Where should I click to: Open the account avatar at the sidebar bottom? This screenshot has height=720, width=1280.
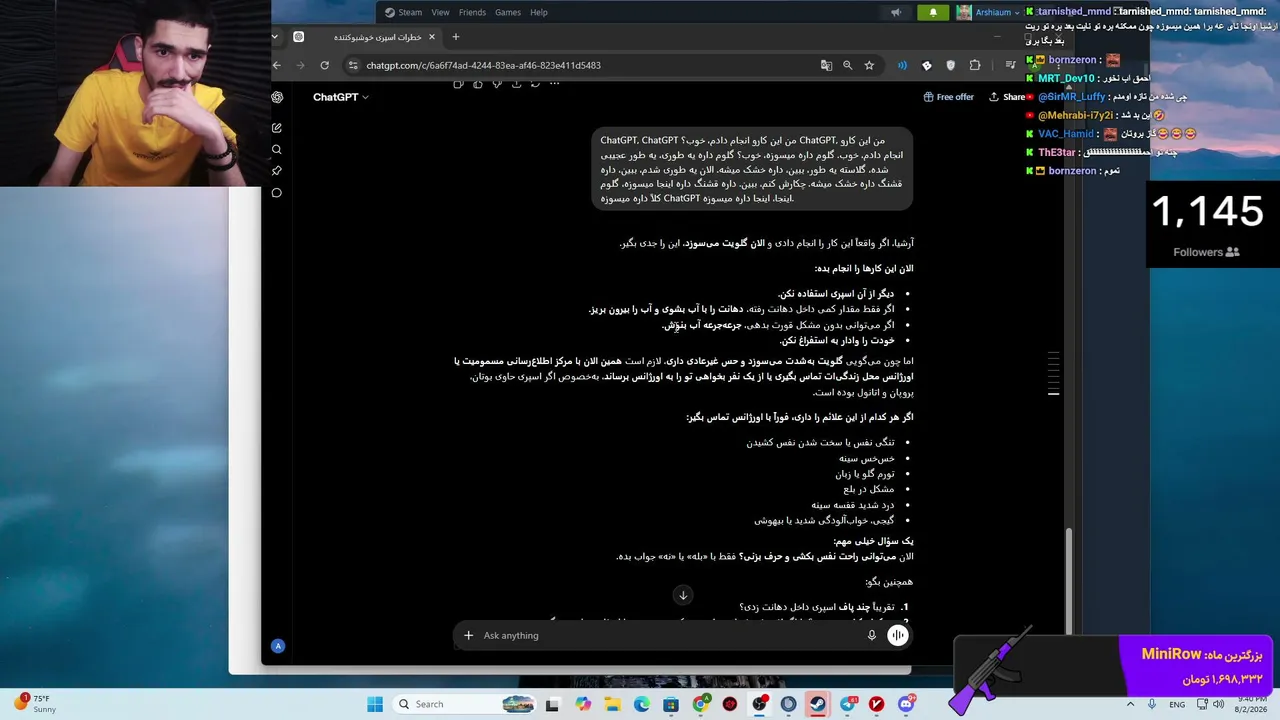tap(278, 646)
